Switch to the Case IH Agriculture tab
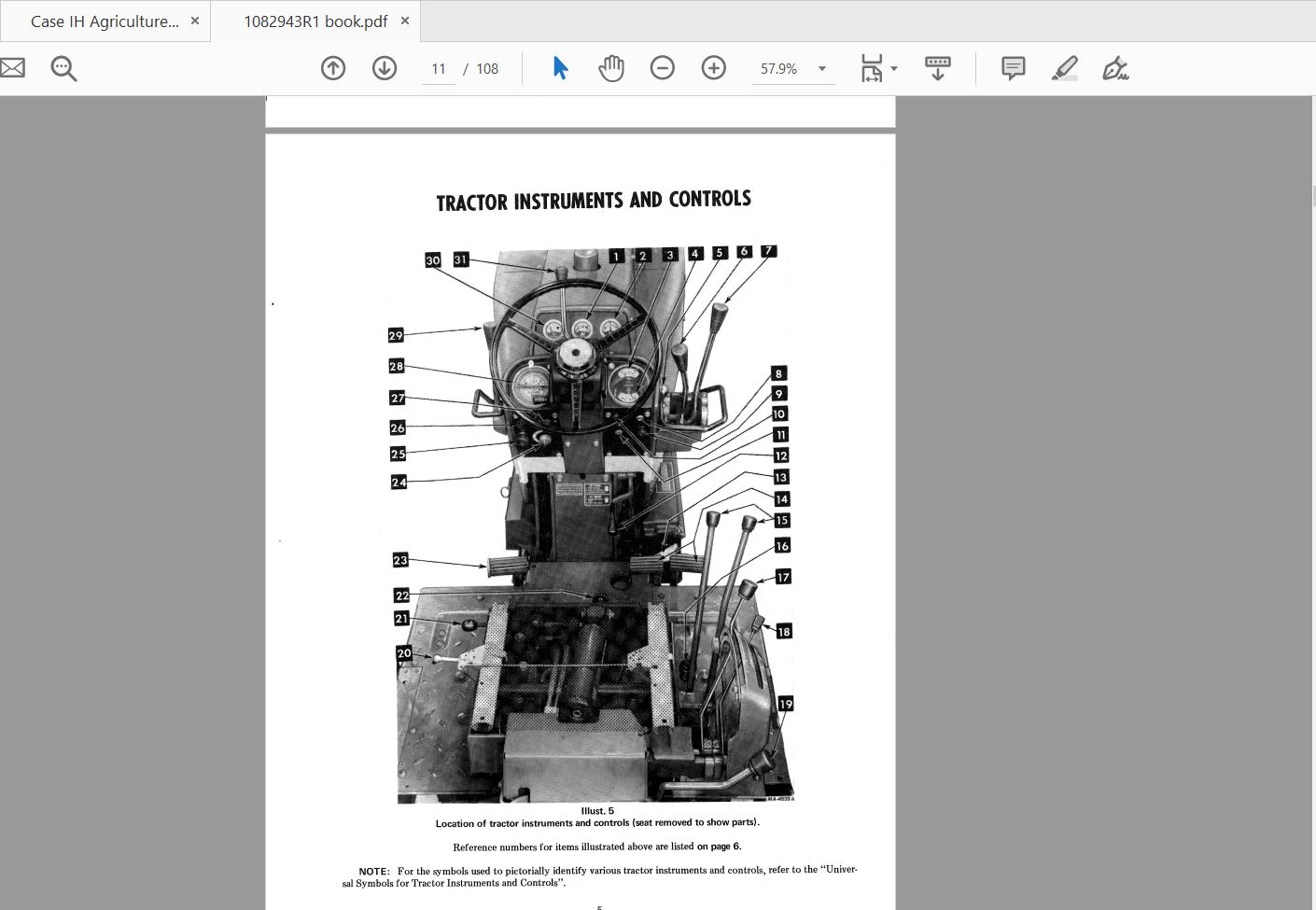The image size is (1316, 910). point(105,21)
